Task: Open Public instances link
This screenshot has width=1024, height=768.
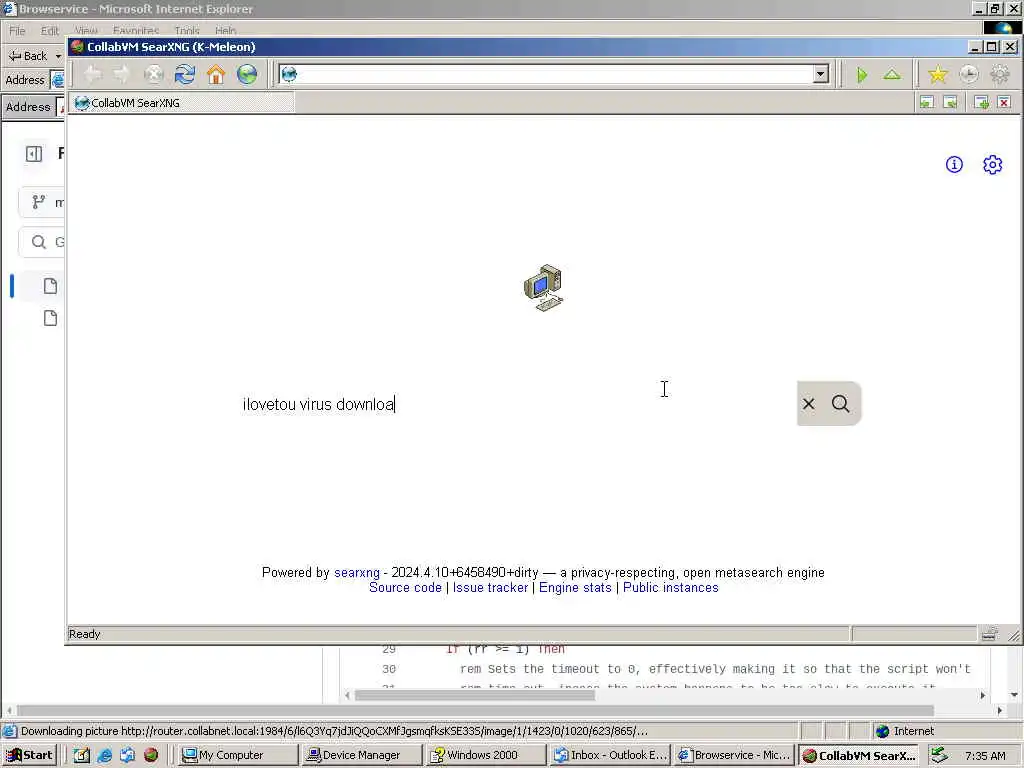Action: click(x=671, y=588)
